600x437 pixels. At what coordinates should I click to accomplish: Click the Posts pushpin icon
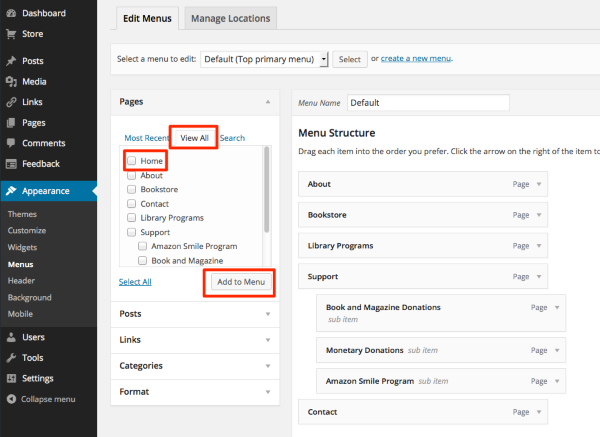[x=10, y=61]
